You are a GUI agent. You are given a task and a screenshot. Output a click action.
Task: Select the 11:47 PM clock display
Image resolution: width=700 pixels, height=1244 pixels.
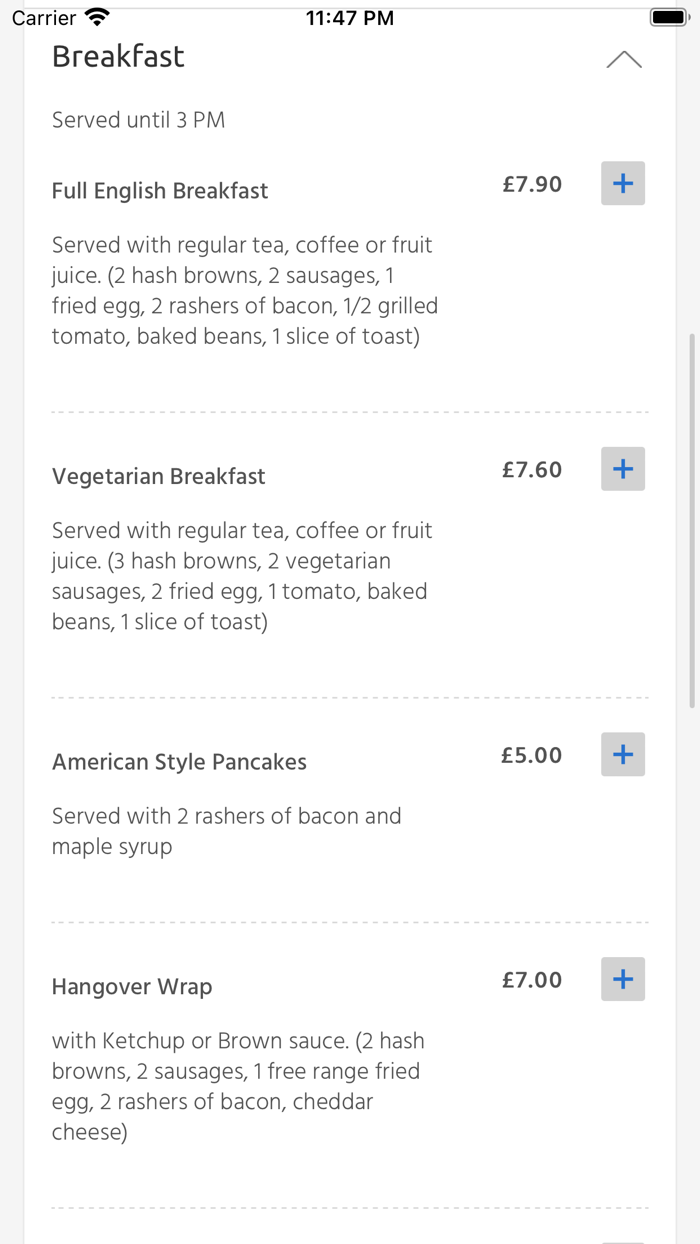coord(349,16)
